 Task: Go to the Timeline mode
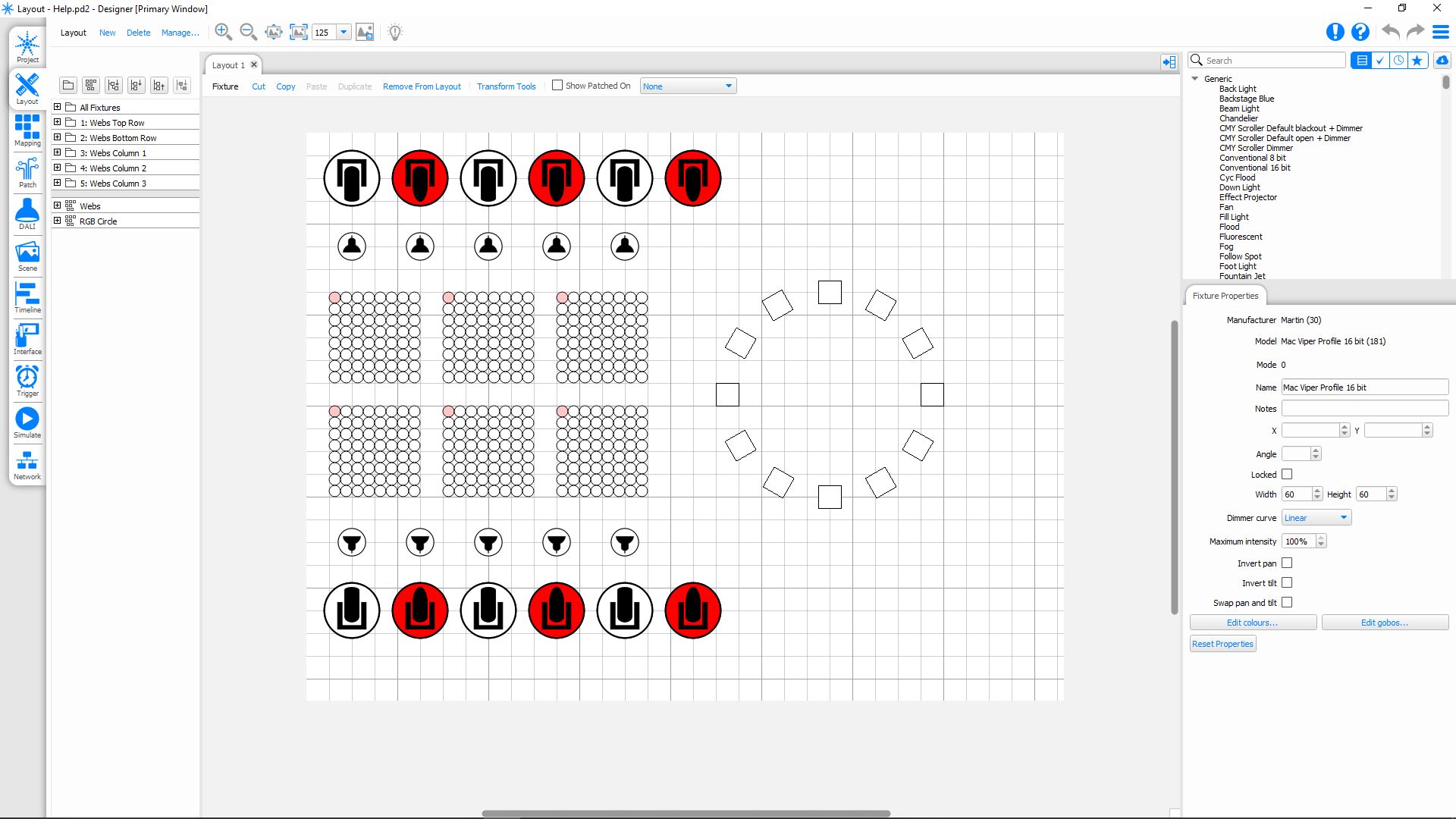click(x=27, y=297)
